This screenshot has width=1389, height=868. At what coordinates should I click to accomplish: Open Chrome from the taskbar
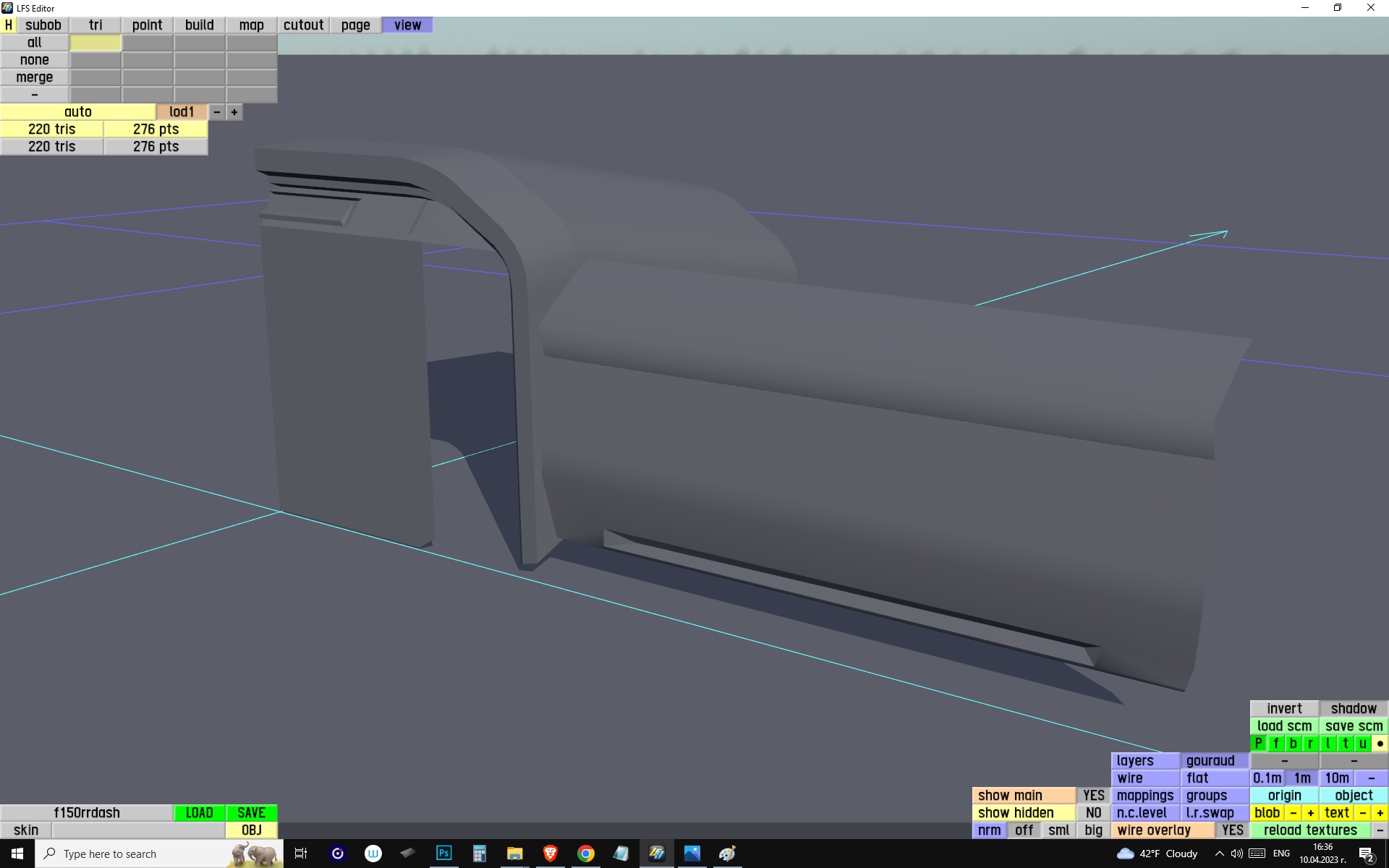click(x=585, y=854)
